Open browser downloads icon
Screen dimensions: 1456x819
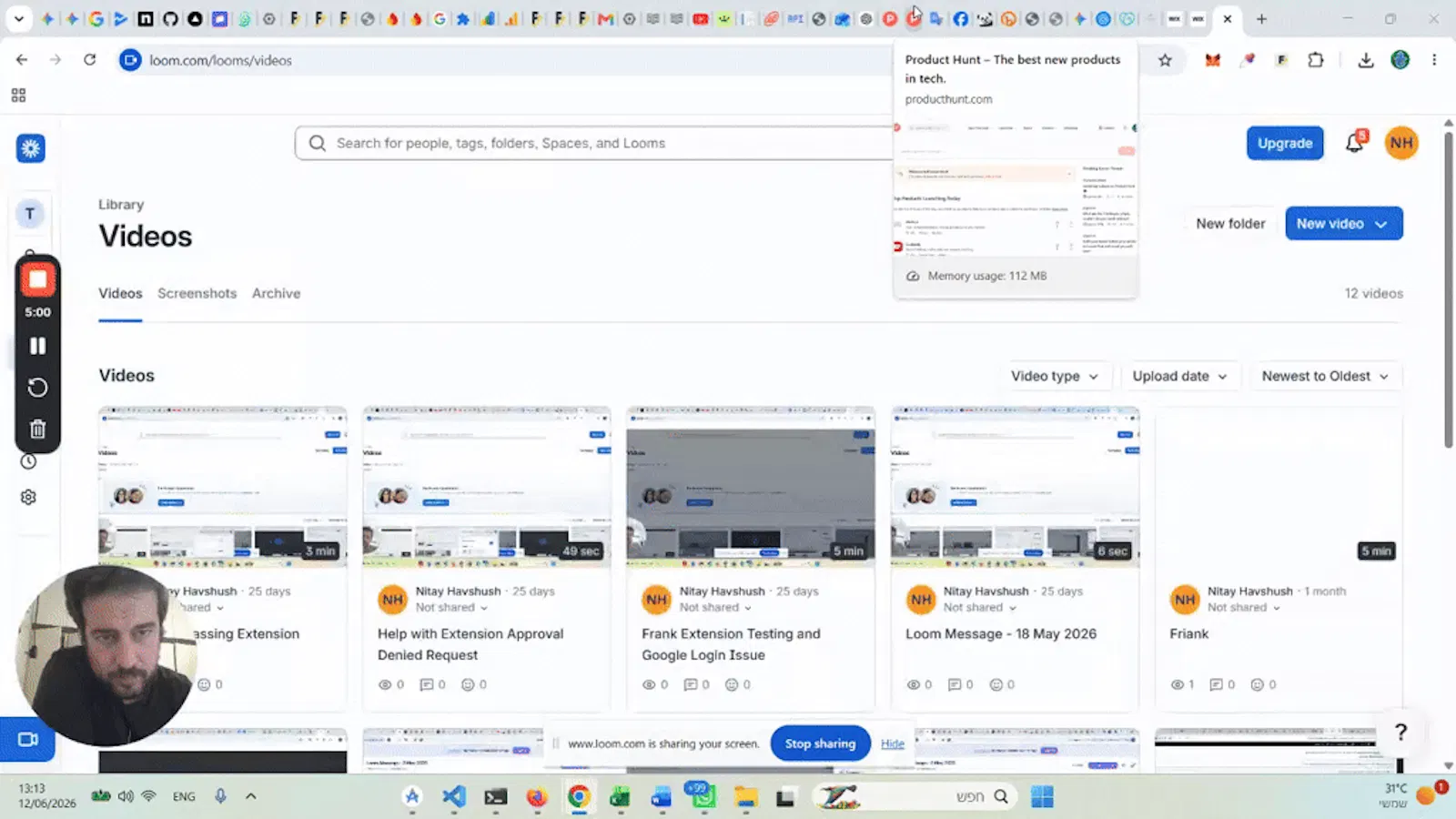[x=1365, y=60]
